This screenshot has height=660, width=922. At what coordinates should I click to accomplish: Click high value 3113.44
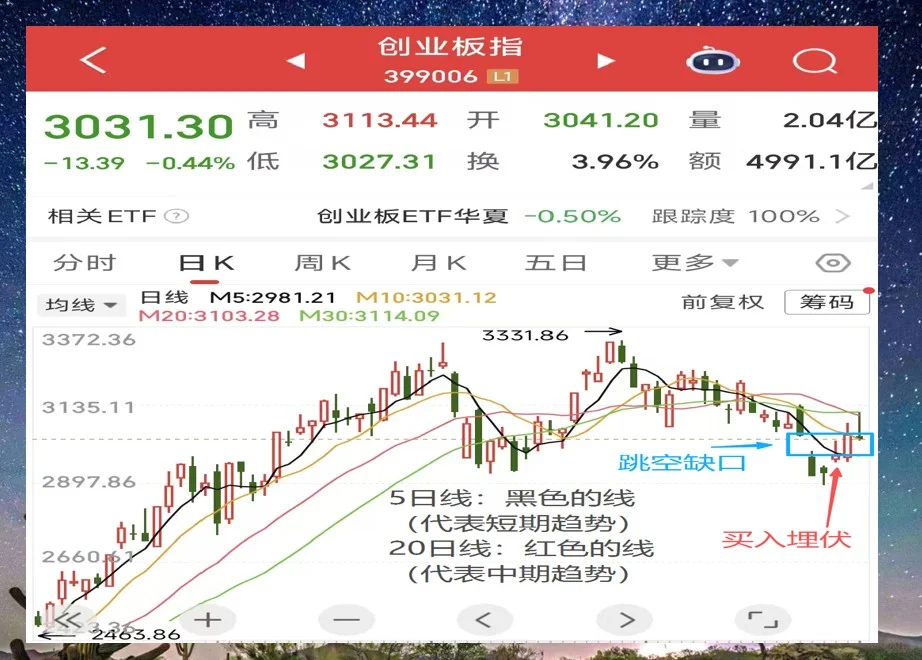click(x=380, y=121)
